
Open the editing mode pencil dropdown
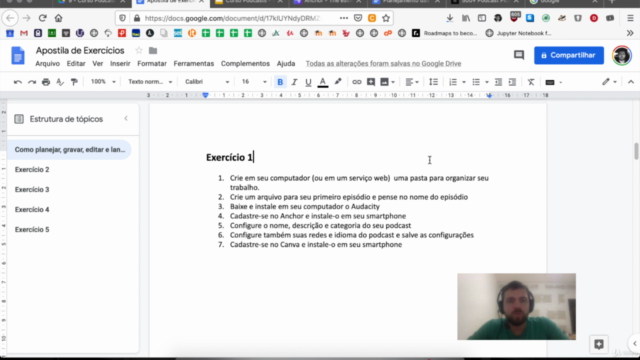pyautogui.click(x=609, y=82)
